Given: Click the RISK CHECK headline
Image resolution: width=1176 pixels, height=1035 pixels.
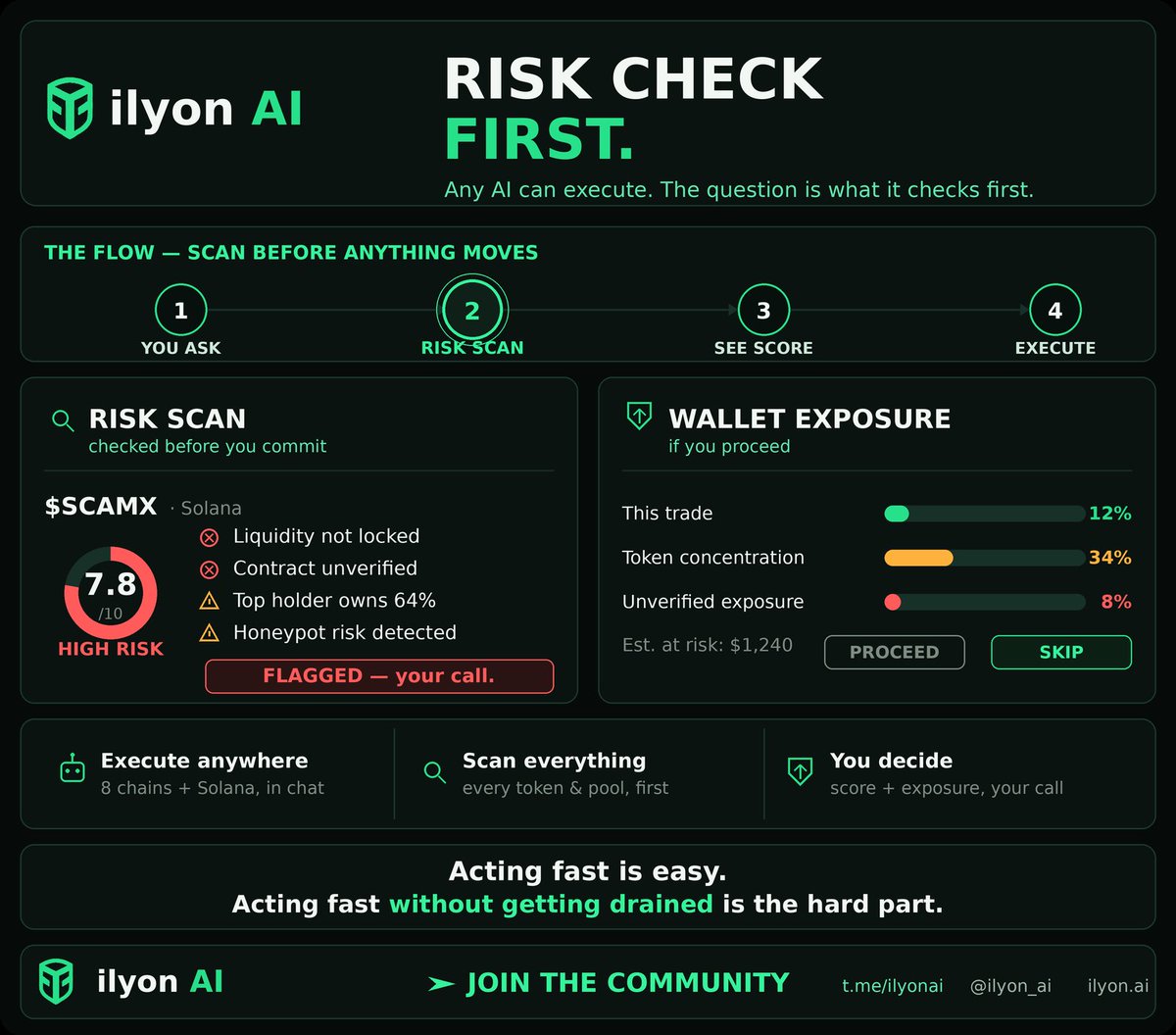Looking at the screenshot, I should pos(634,79).
